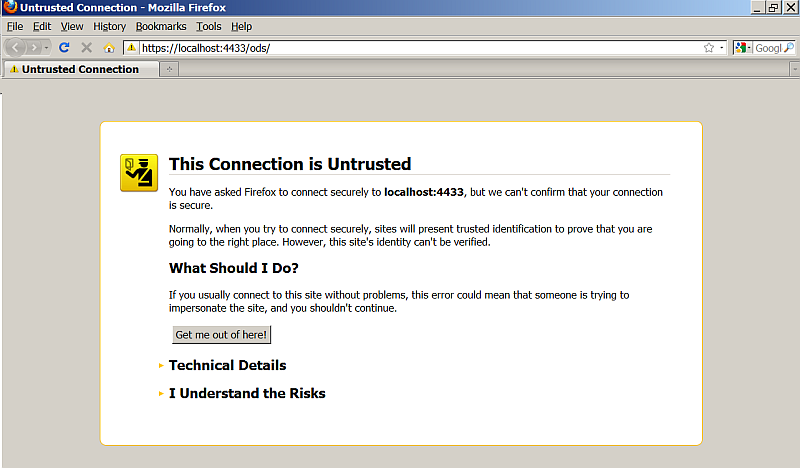This screenshot has height=468, width=800.
Task: Reload the current page
Action: (64, 47)
